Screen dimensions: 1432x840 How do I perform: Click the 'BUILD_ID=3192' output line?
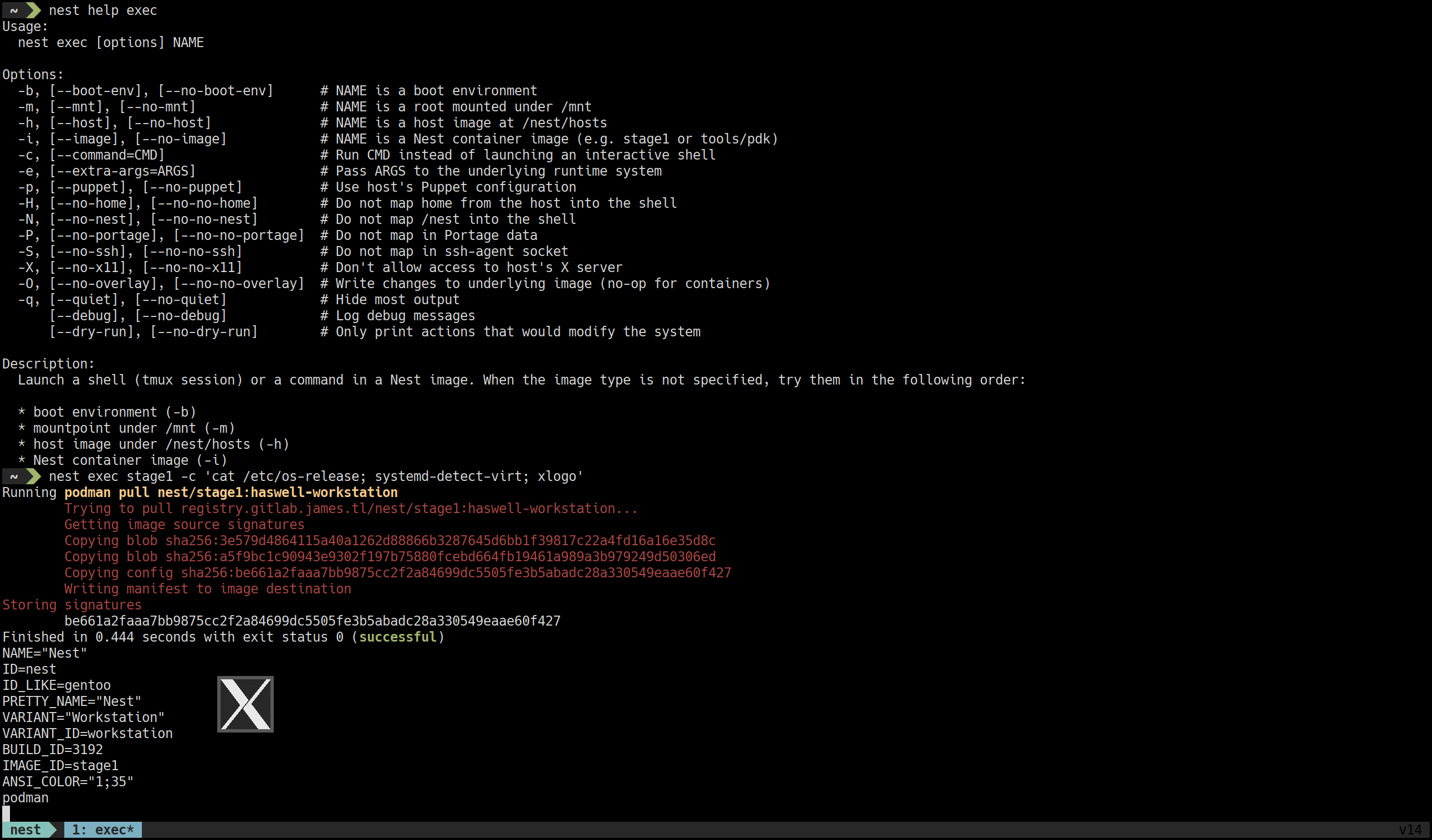click(52, 750)
